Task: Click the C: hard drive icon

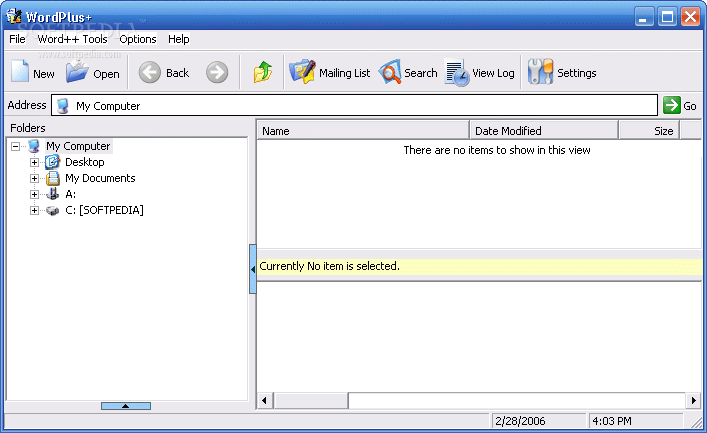Action: click(52, 210)
